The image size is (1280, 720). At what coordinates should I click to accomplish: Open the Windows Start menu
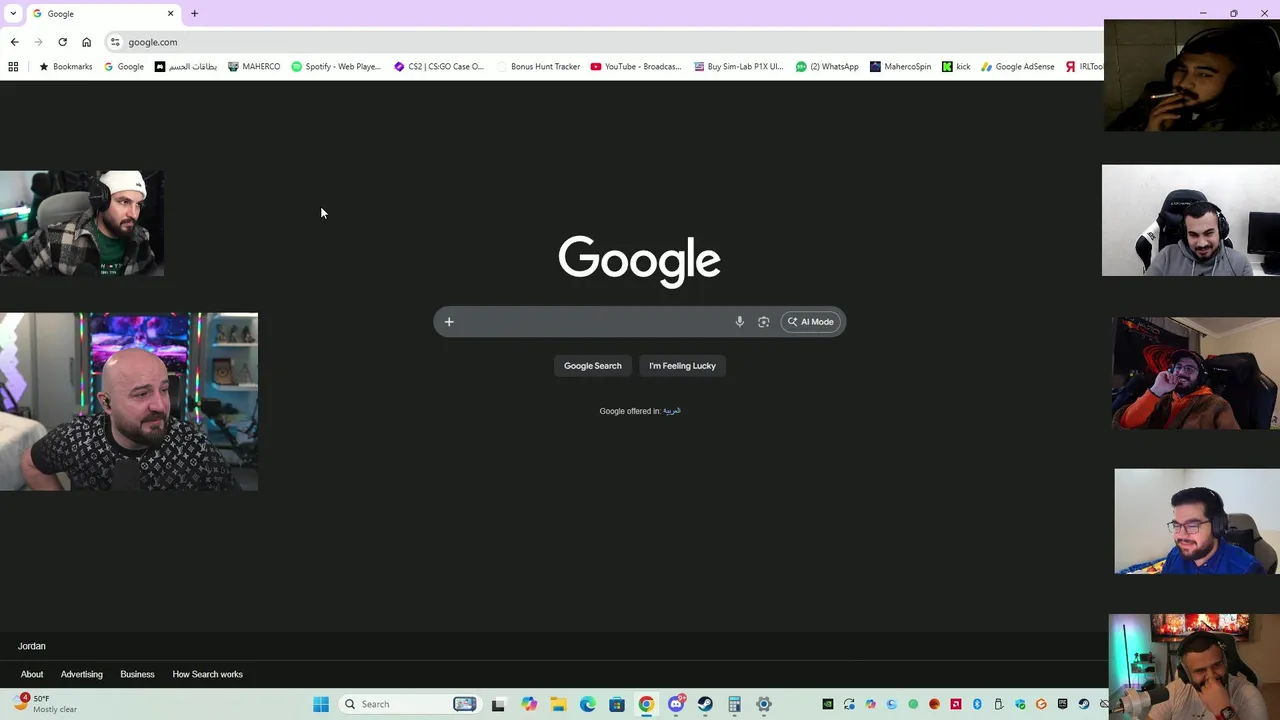coord(321,704)
